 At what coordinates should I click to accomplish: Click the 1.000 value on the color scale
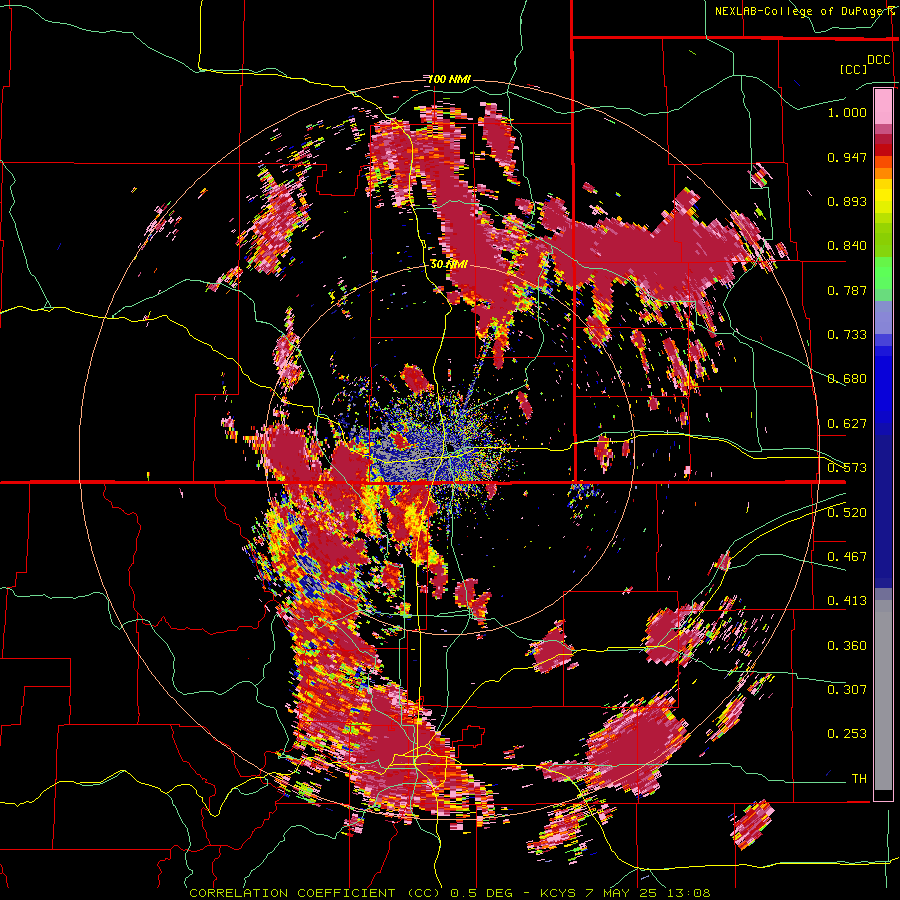[x=847, y=112]
